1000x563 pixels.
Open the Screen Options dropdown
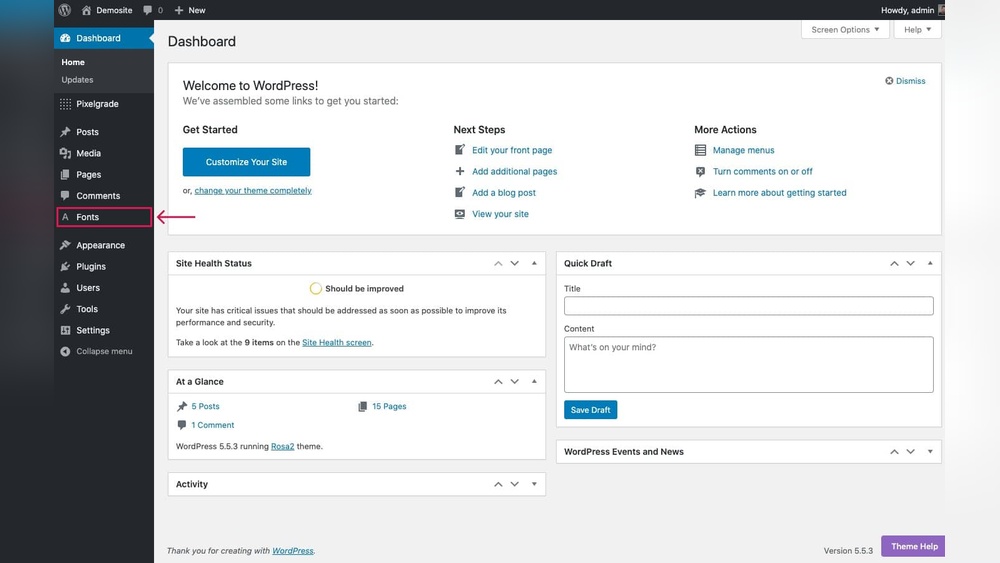pyautogui.click(x=845, y=29)
